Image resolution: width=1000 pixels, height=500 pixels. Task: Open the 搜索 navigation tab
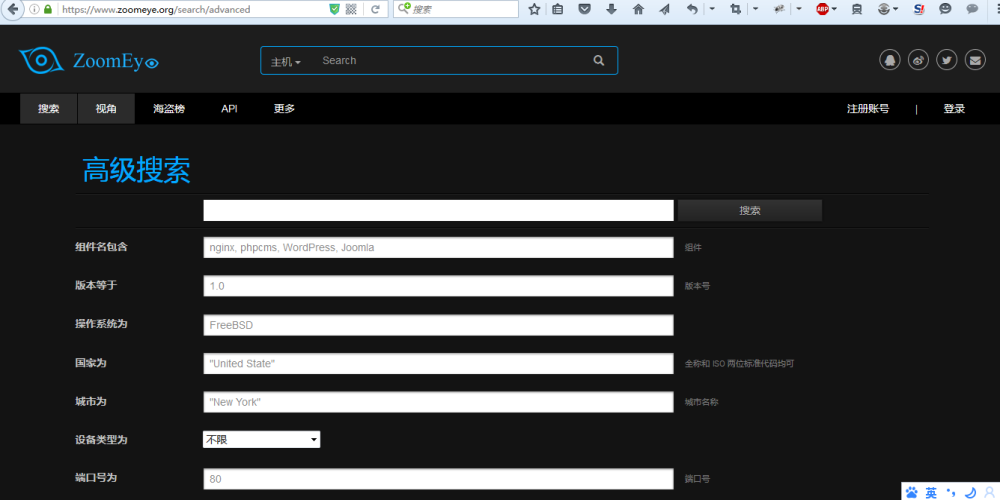tap(48, 108)
